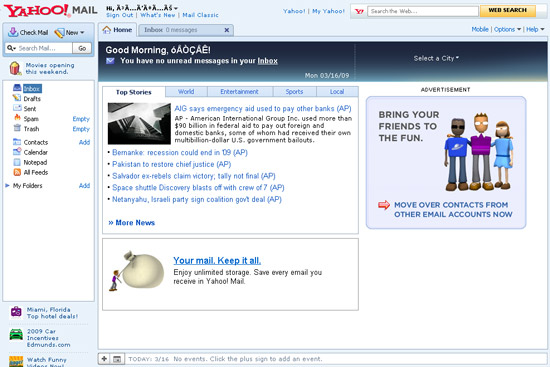Image resolution: width=550 pixels, height=367 pixels.
Task: Switch to the Entertainment news tab
Action: pyautogui.click(x=240, y=92)
